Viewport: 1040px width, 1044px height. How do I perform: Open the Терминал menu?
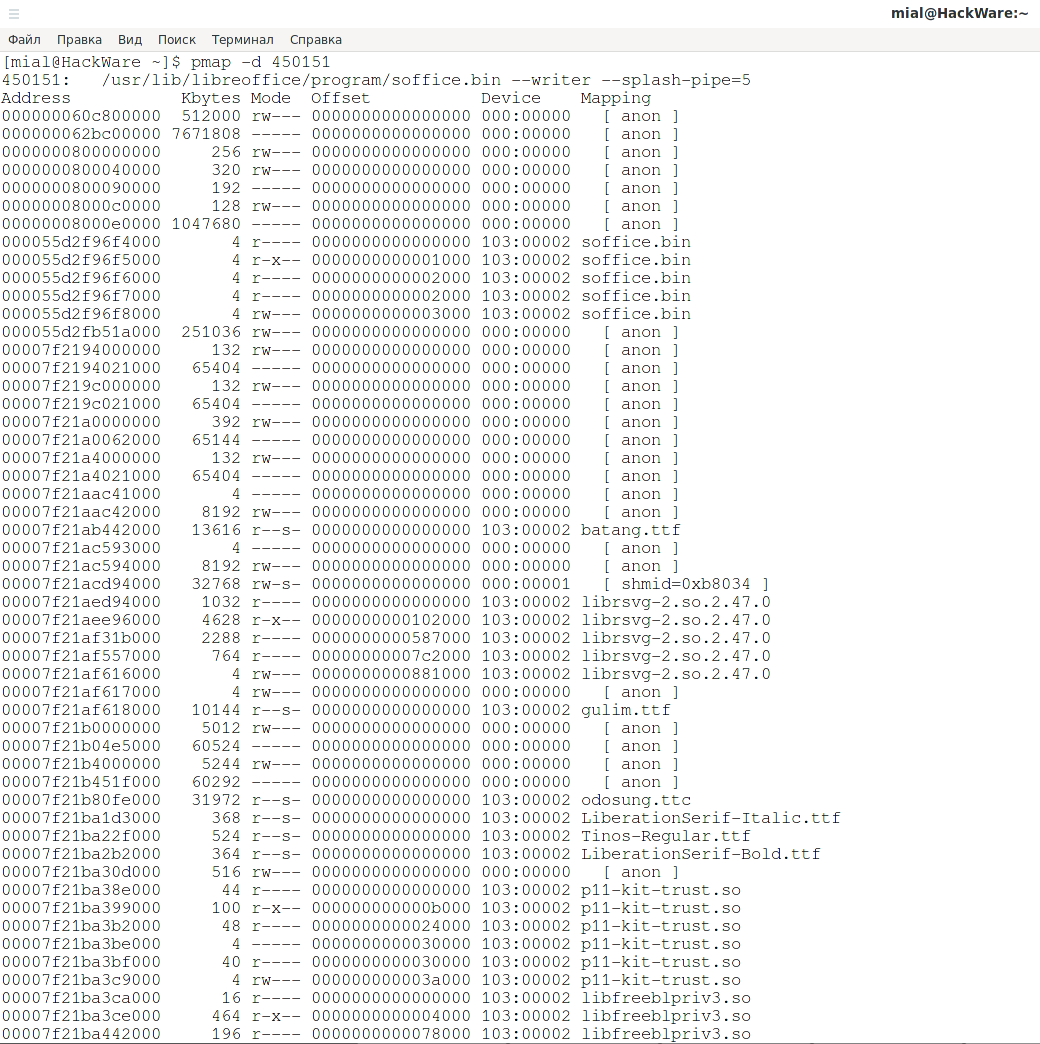pyautogui.click(x=242, y=40)
